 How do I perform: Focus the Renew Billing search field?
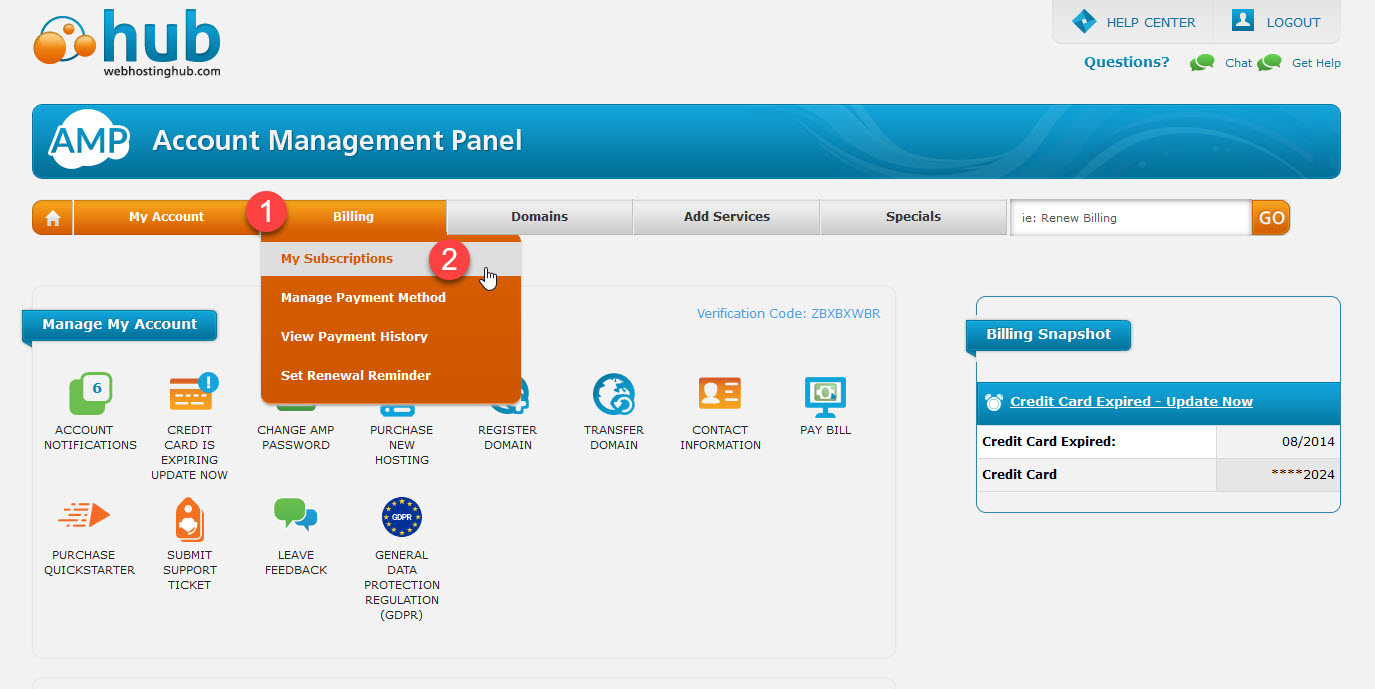point(1130,218)
